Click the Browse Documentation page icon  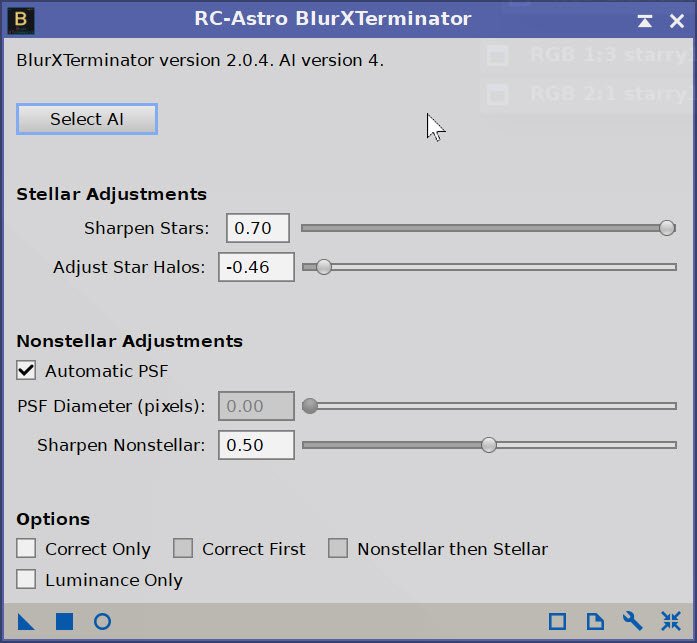(x=595, y=621)
